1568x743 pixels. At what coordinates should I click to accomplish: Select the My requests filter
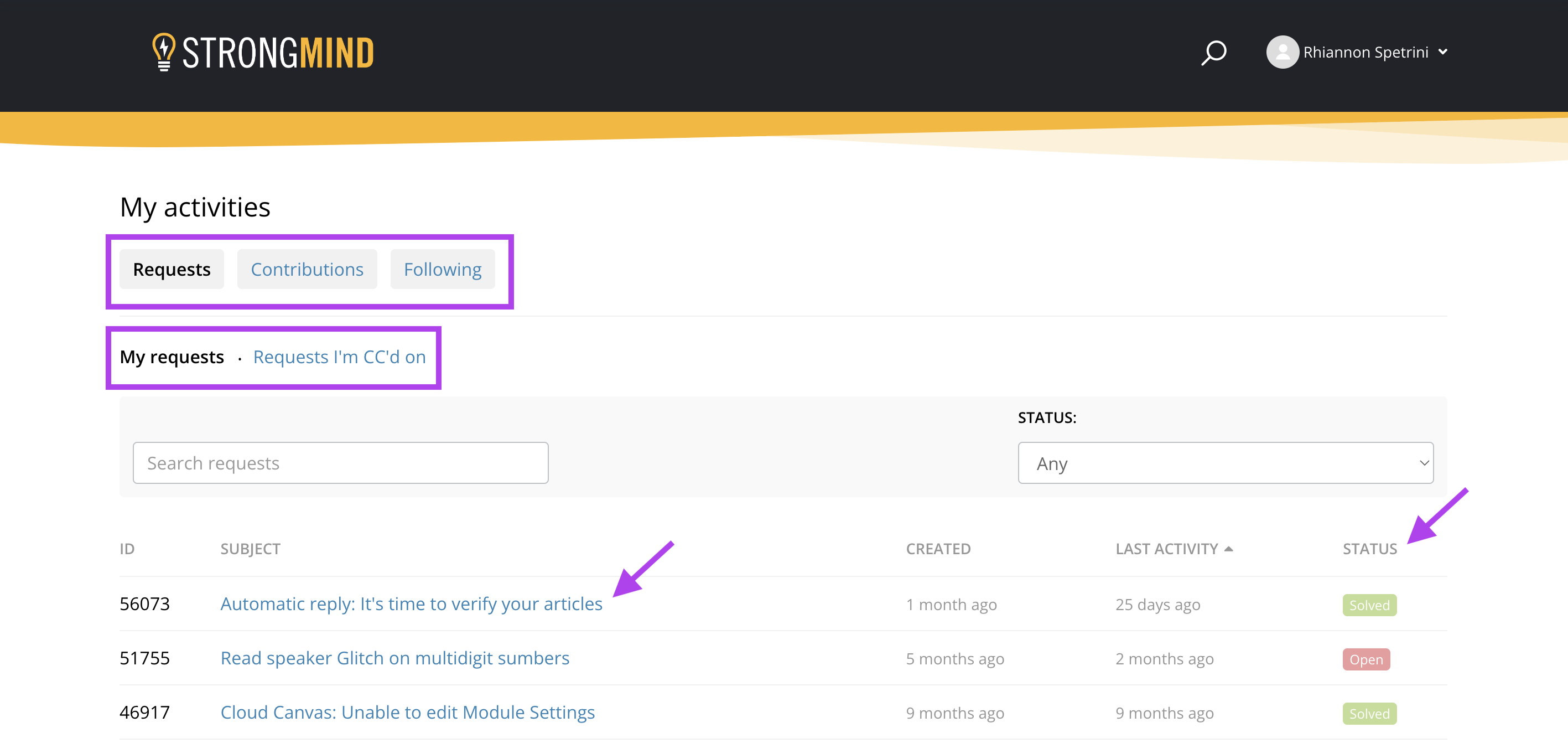click(x=172, y=357)
